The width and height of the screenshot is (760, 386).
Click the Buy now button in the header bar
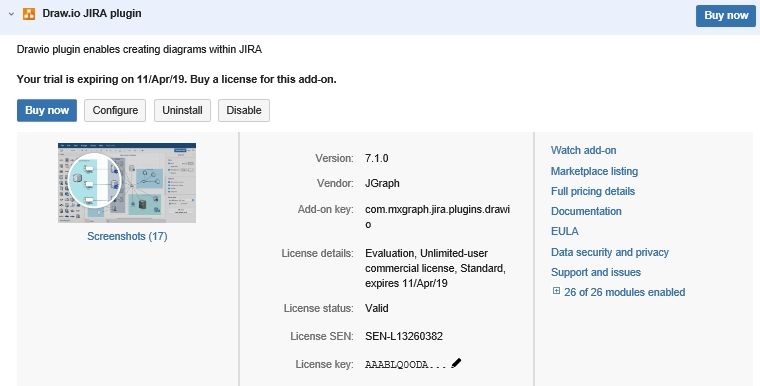[x=726, y=16]
